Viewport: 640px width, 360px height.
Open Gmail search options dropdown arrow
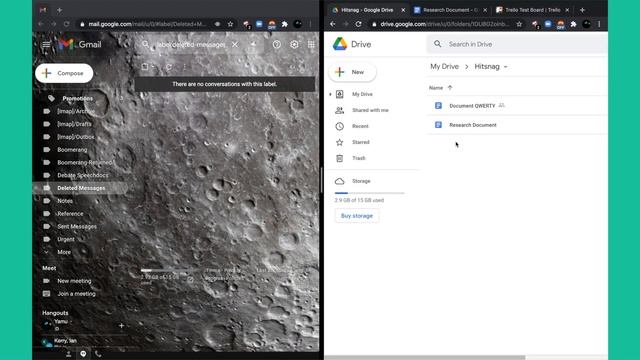pyautogui.click(x=253, y=44)
